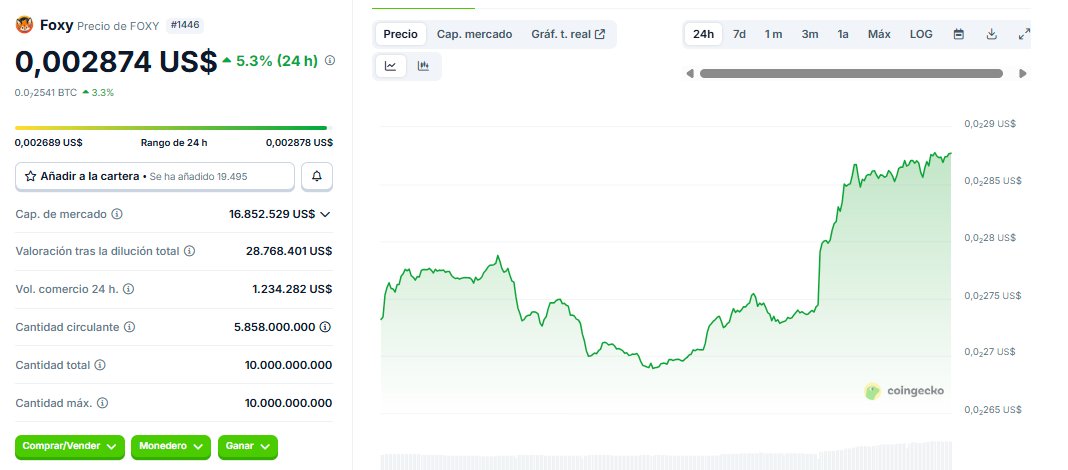This screenshot has height=470, width=1068.
Task: Select the Cap. mercado tab
Action: click(x=474, y=34)
